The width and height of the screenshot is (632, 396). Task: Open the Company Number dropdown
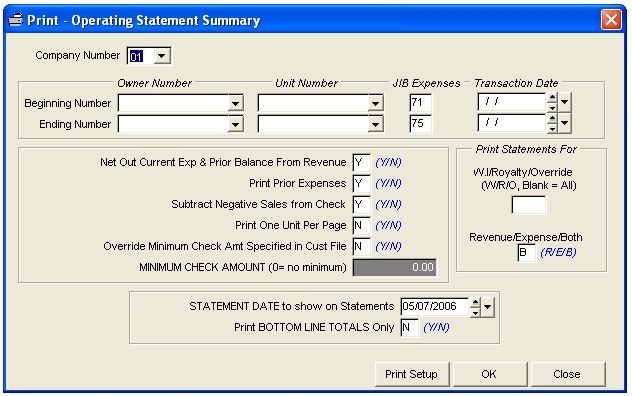click(162, 56)
